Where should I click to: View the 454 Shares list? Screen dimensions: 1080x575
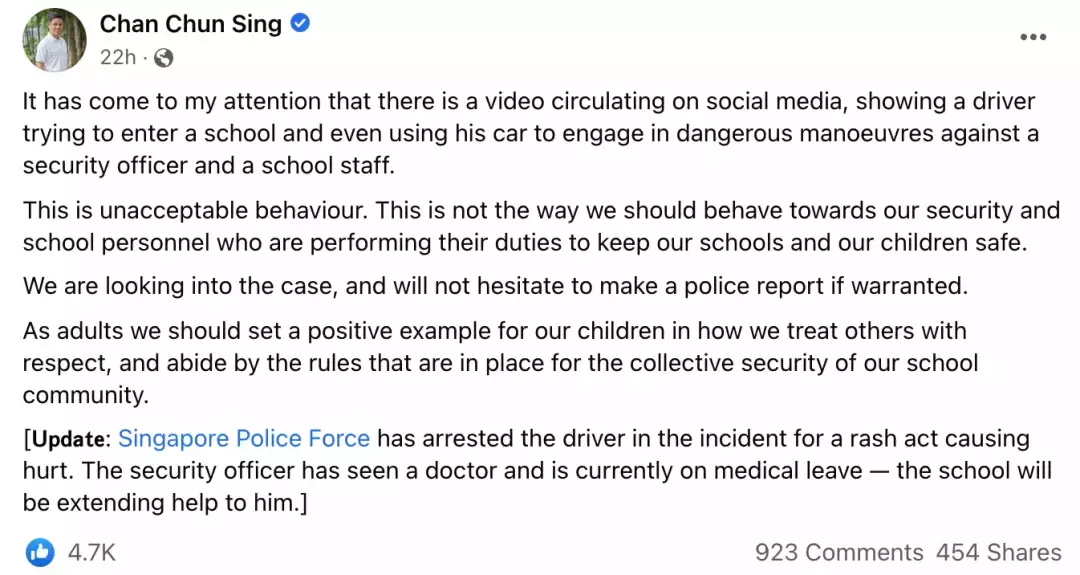998,552
